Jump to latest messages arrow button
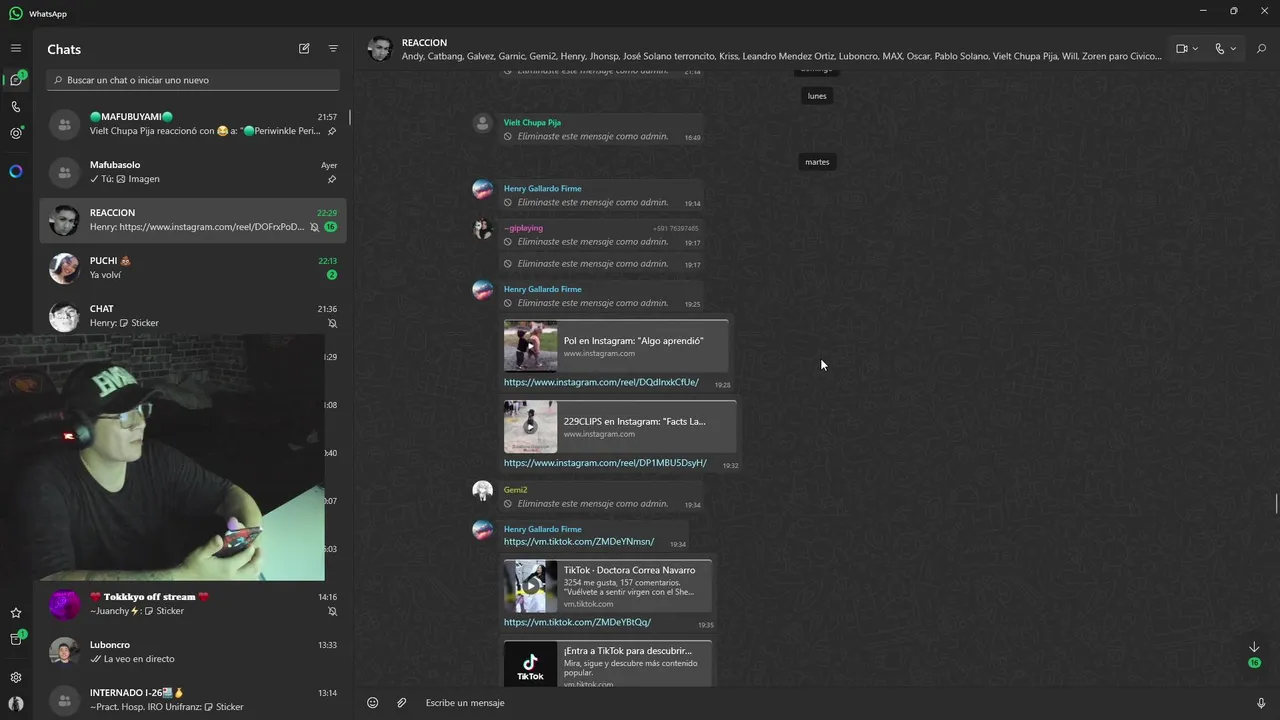1280x720 pixels. (1254, 648)
